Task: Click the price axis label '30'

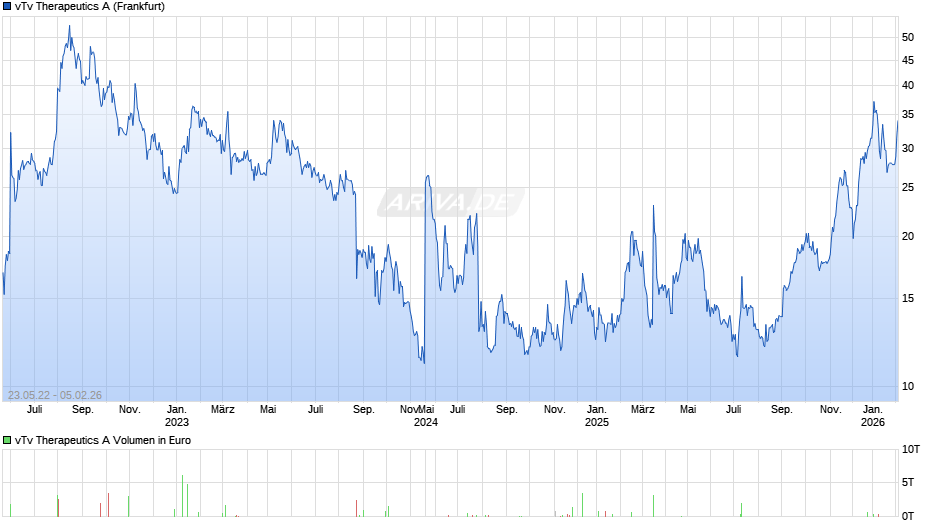Action: tap(908, 148)
